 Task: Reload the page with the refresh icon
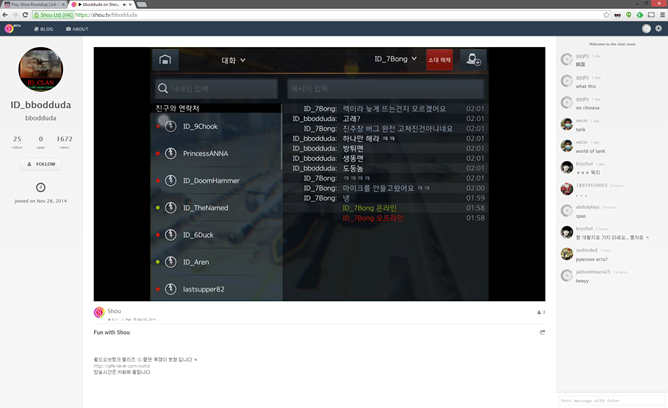(x=25, y=15)
